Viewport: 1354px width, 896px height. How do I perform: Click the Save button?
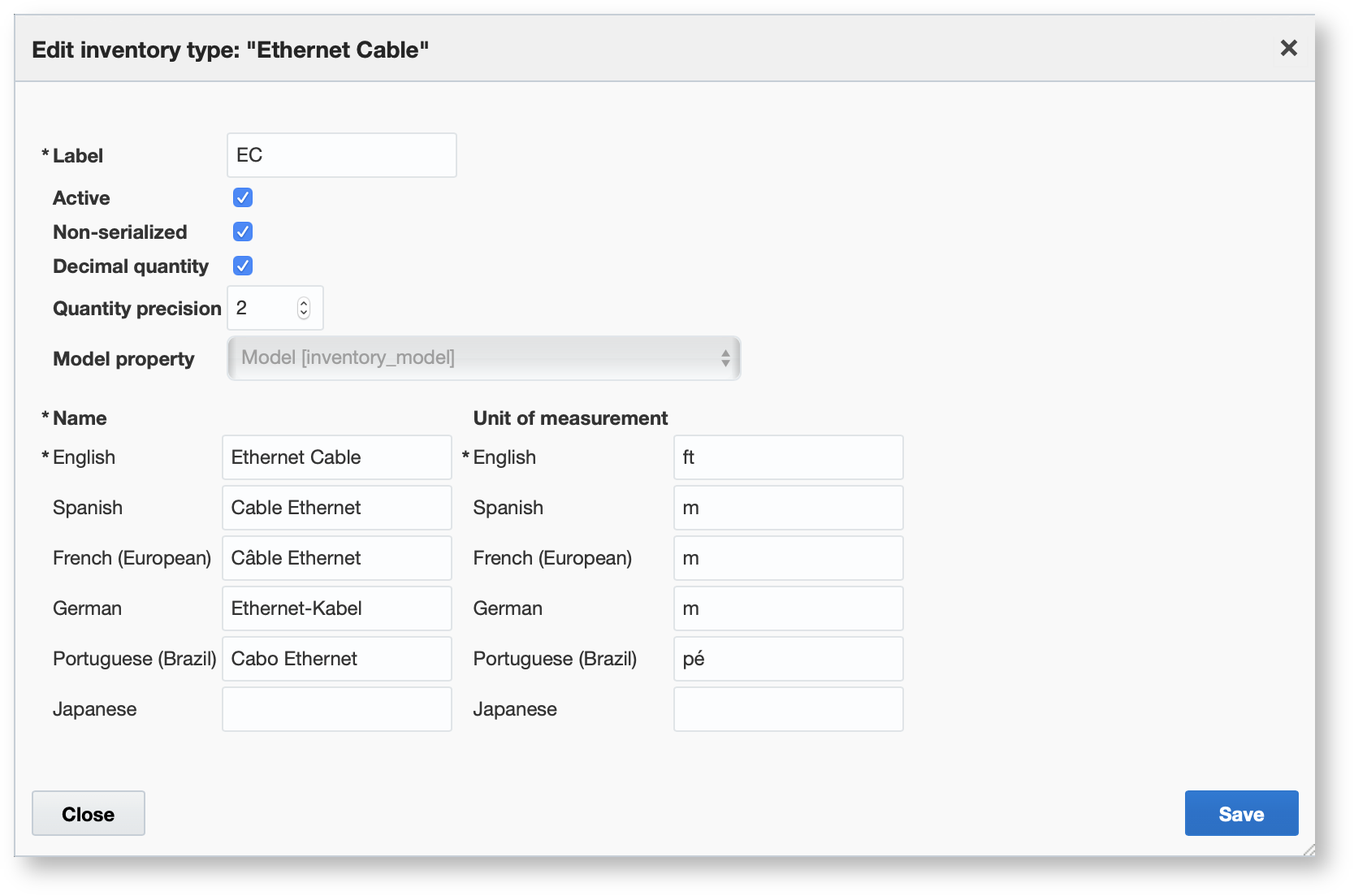point(1240,813)
